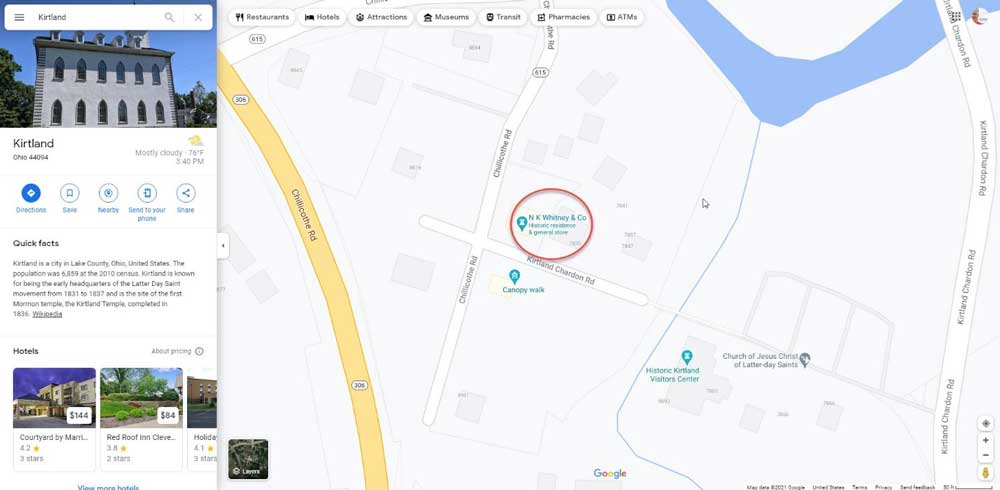The width and height of the screenshot is (1000, 490).
Task: Activate Street View pegman
Action: (986, 473)
